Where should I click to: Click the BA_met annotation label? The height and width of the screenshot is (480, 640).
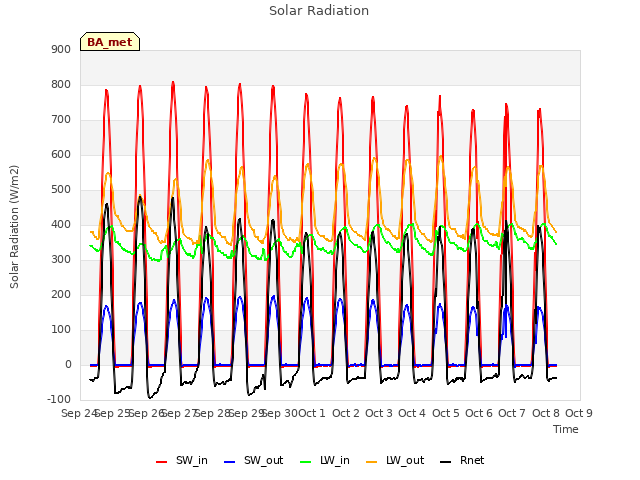110,42
